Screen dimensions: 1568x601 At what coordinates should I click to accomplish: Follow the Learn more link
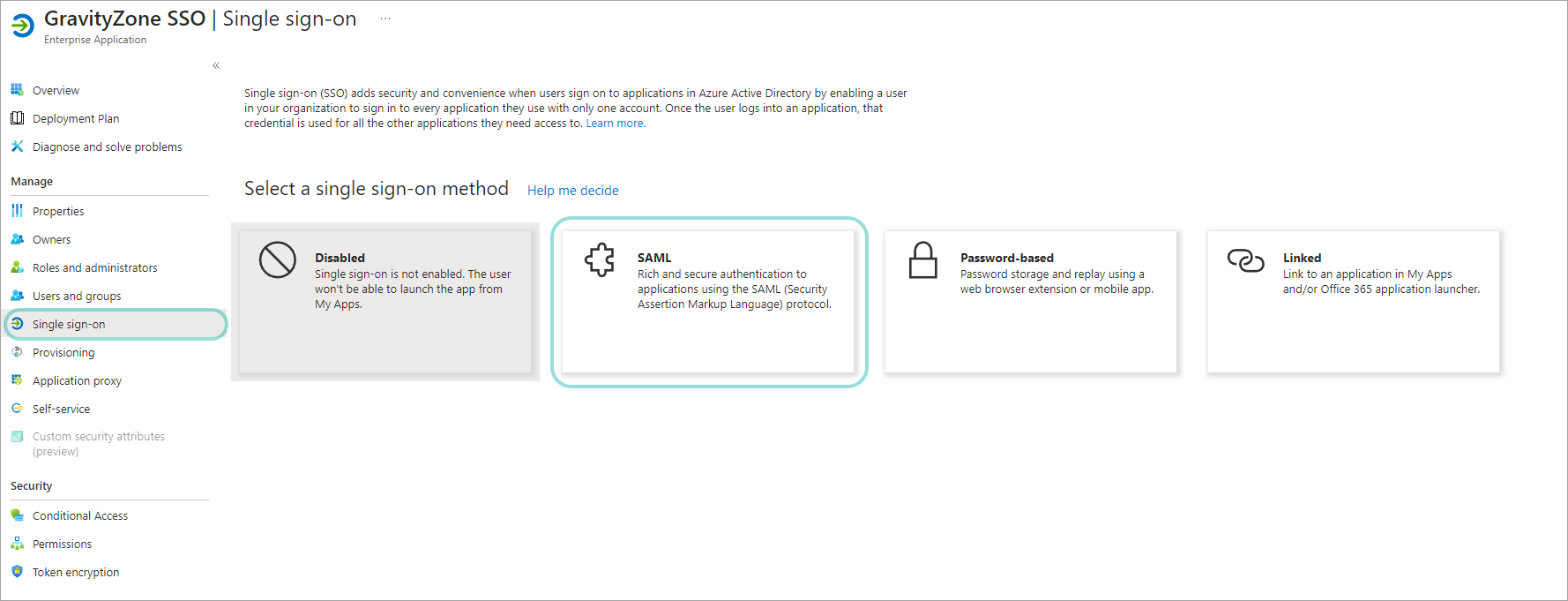point(616,124)
